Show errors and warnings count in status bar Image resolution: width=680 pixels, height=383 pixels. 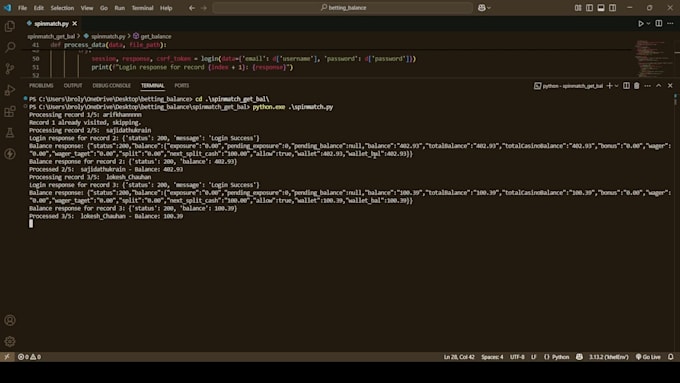click(29, 357)
